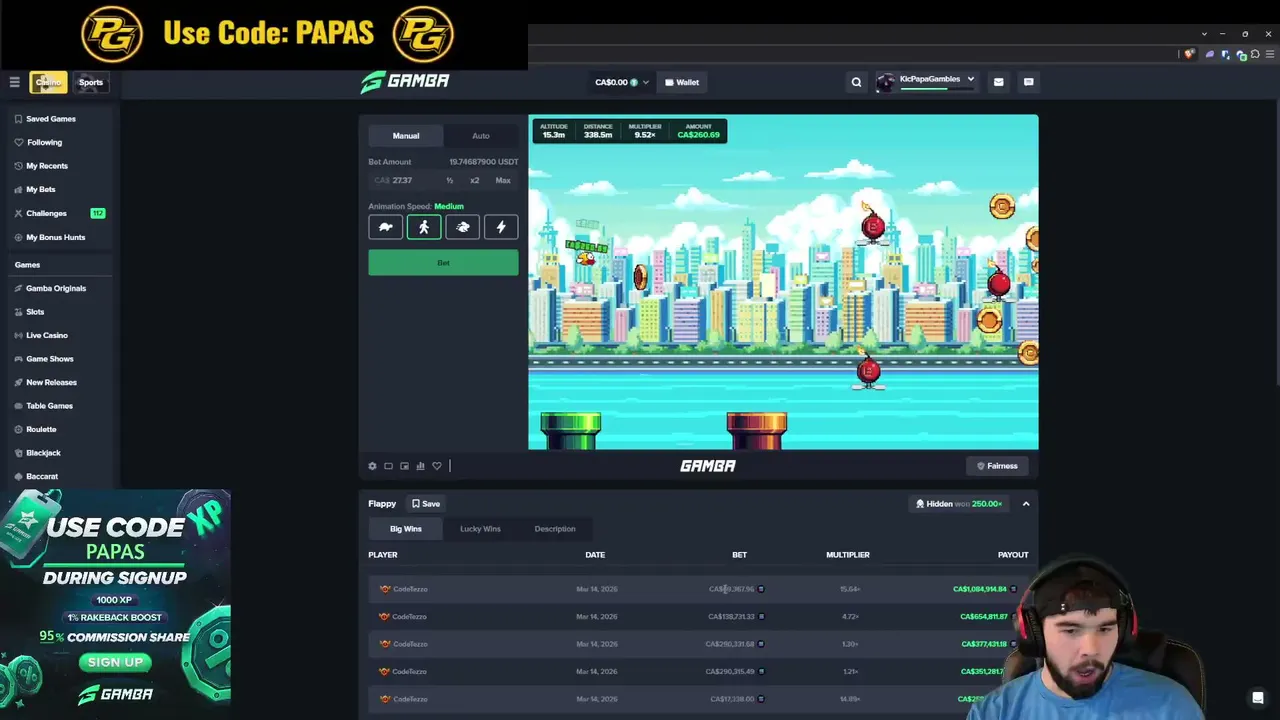Click the 4.72× multiplier cell
This screenshot has width=1280, height=720.
tap(850, 617)
